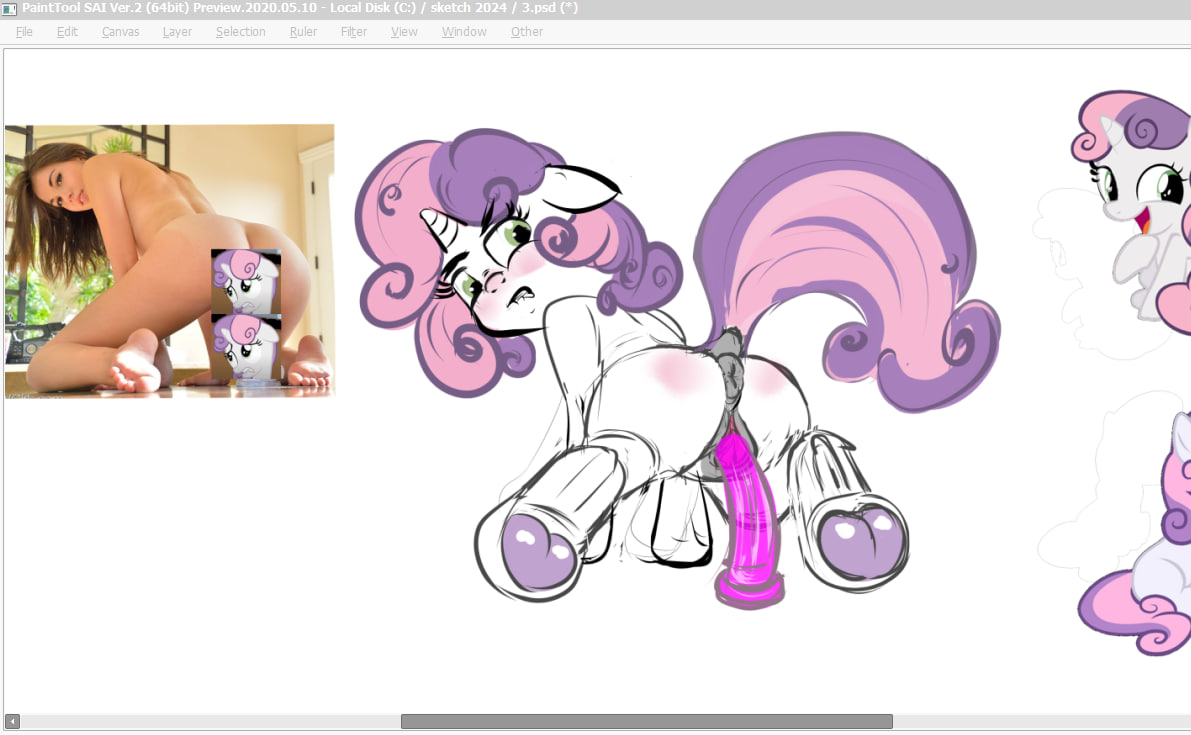This screenshot has height=735, width=1191.
Task: Click the PaintTool SAI icon in the title bar
Action: click(9, 8)
